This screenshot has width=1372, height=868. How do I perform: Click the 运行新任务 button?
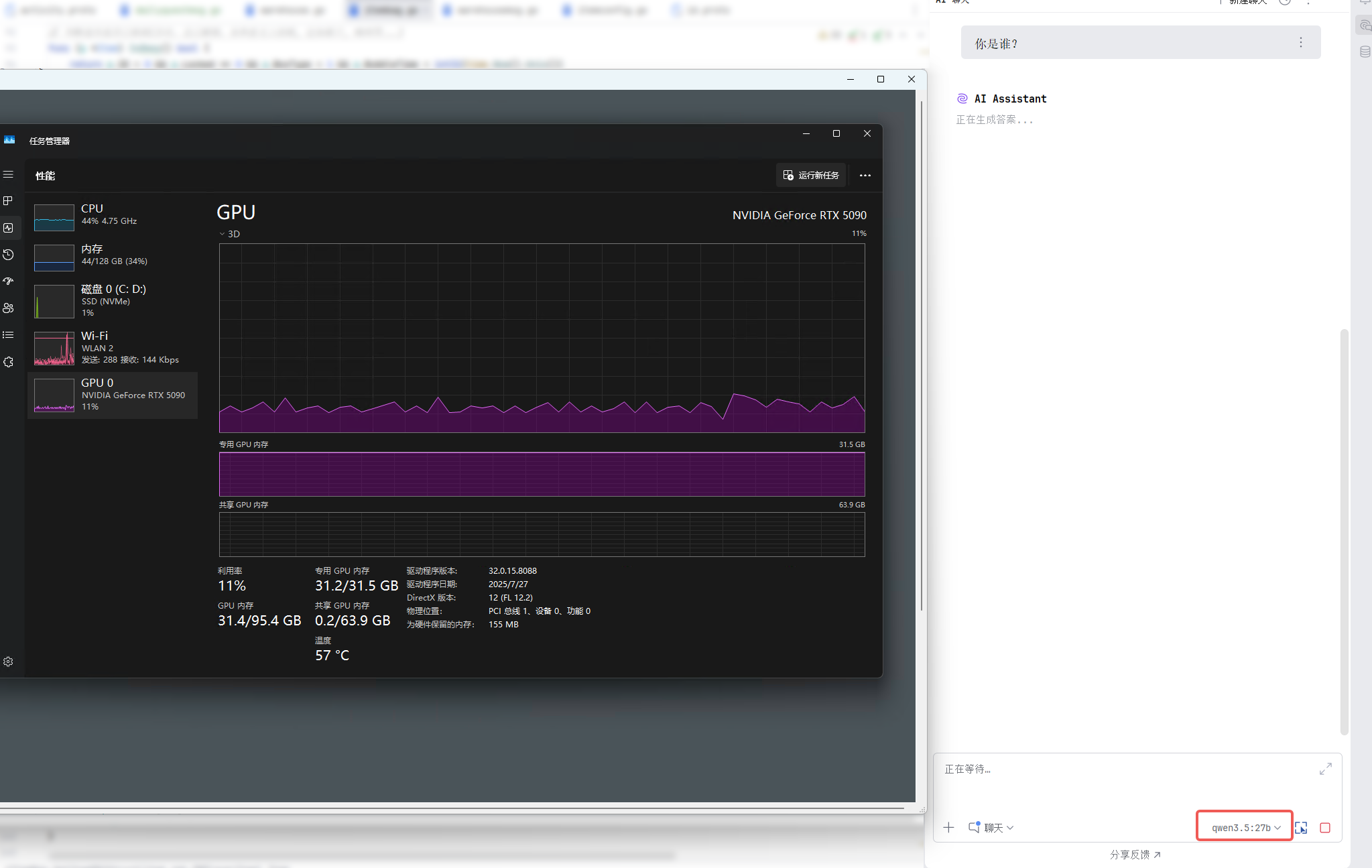pyautogui.click(x=811, y=175)
